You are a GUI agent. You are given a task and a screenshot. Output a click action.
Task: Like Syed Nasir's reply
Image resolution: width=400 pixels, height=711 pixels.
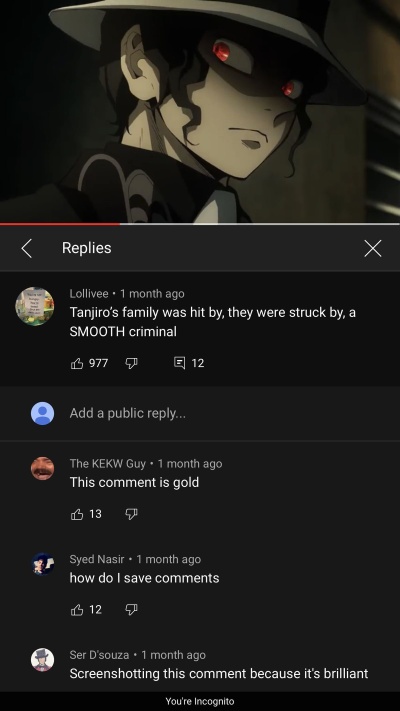click(x=77, y=610)
